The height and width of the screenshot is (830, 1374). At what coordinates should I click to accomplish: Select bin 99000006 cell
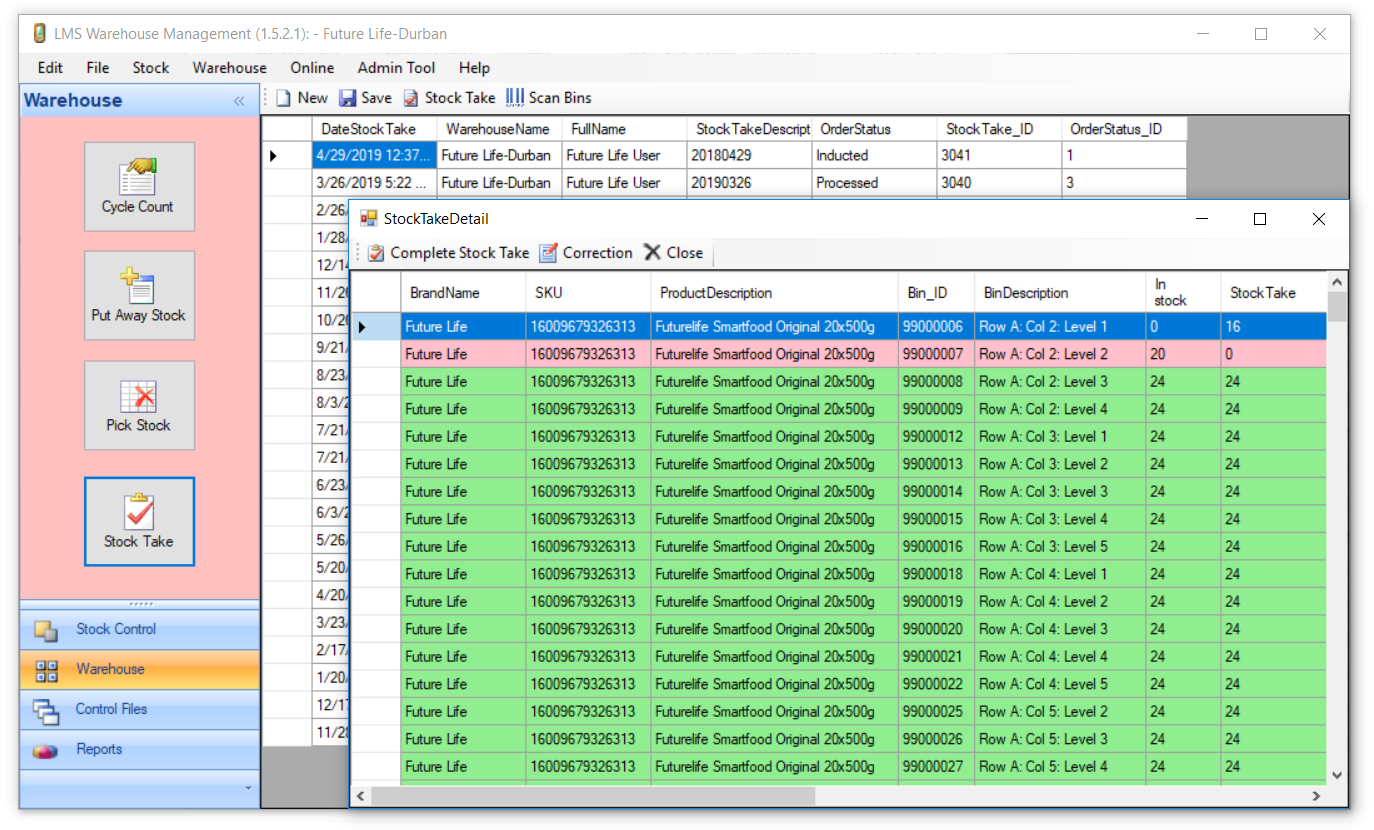936,327
